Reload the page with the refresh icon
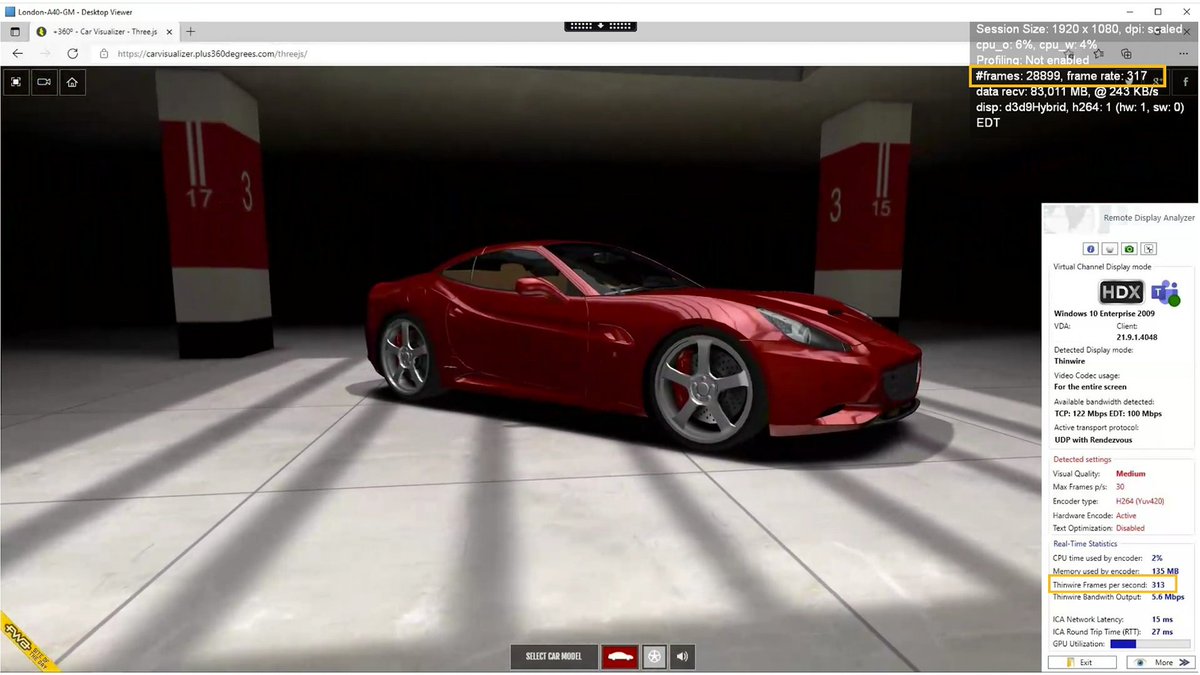Image resolution: width=1200 pixels, height=675 pixels. click(x=72, y=53)
